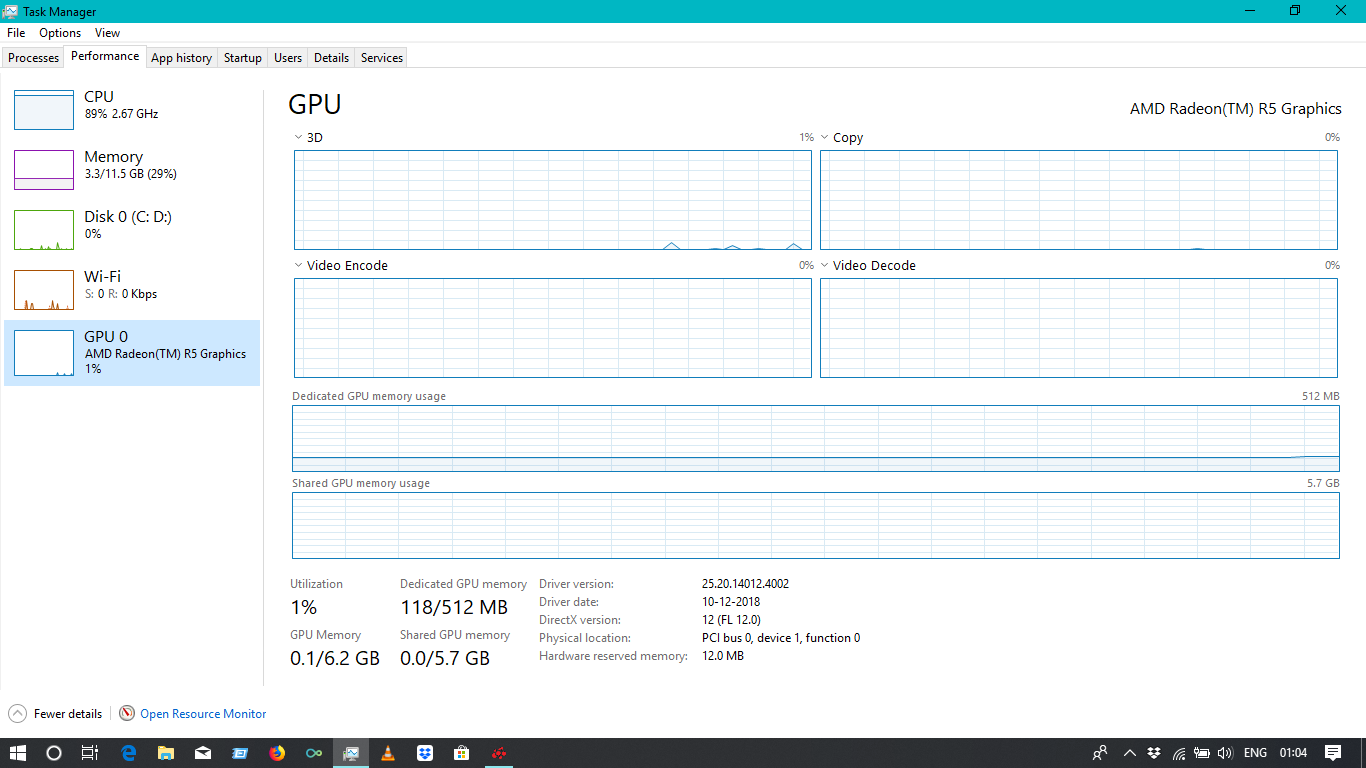Viewport: 1366px width, 768px height.
Task: Open the Mail app from taskbar
Action: (x=202, y=753)
